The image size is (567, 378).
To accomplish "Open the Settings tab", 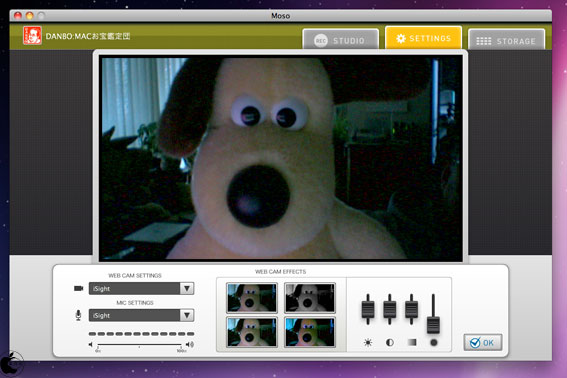I will point(423,38).
